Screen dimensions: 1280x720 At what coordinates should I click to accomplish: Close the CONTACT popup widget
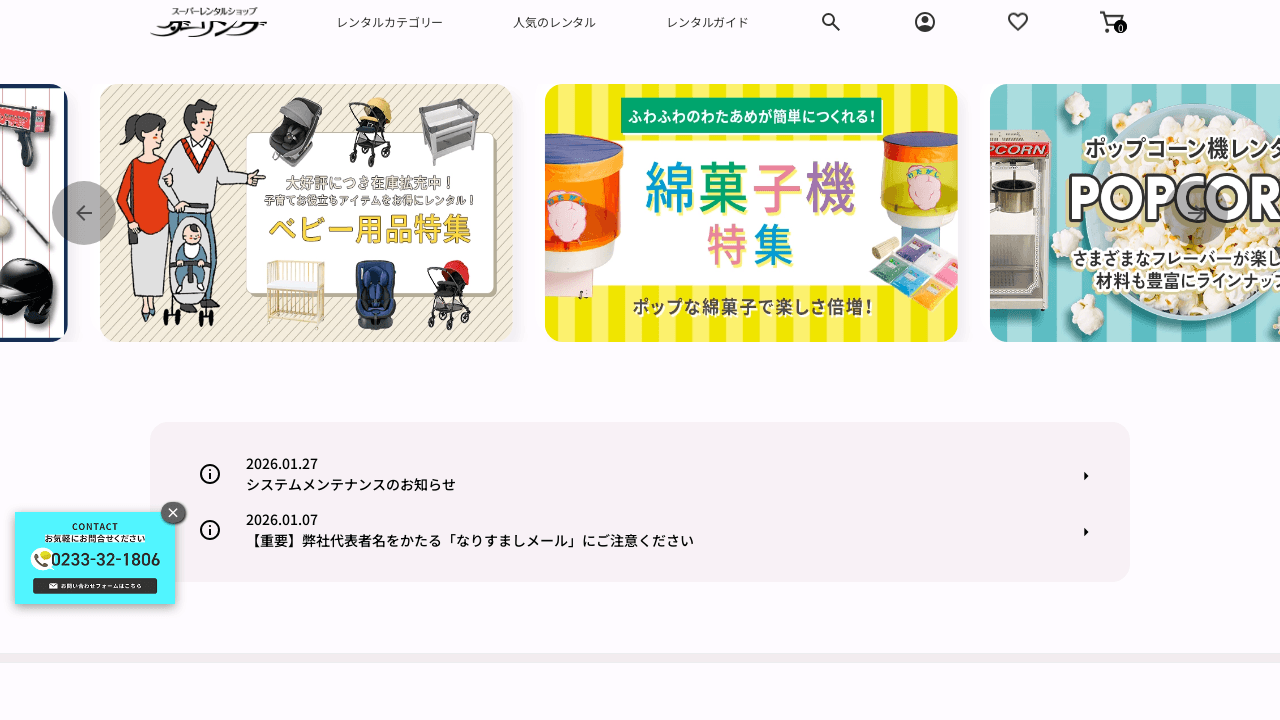172,512
